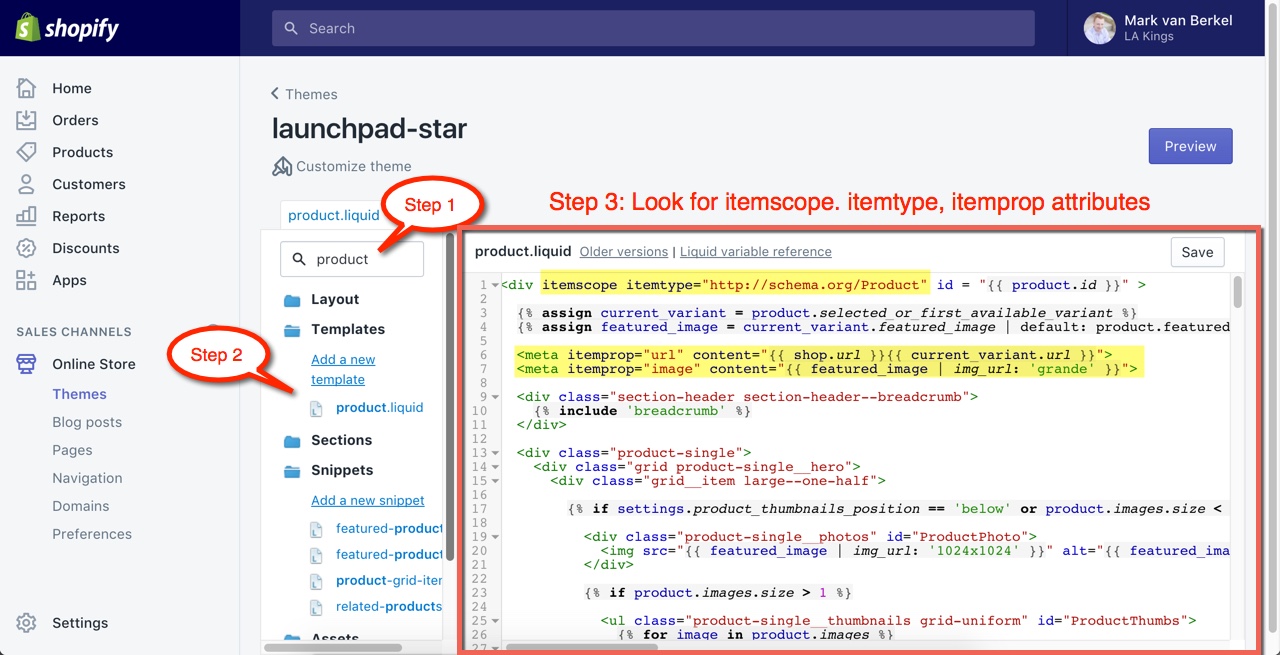Click the meta itemprop="url" code line
The height and width of the screenshot is (655, 1280).
click(x=814, y=355)
